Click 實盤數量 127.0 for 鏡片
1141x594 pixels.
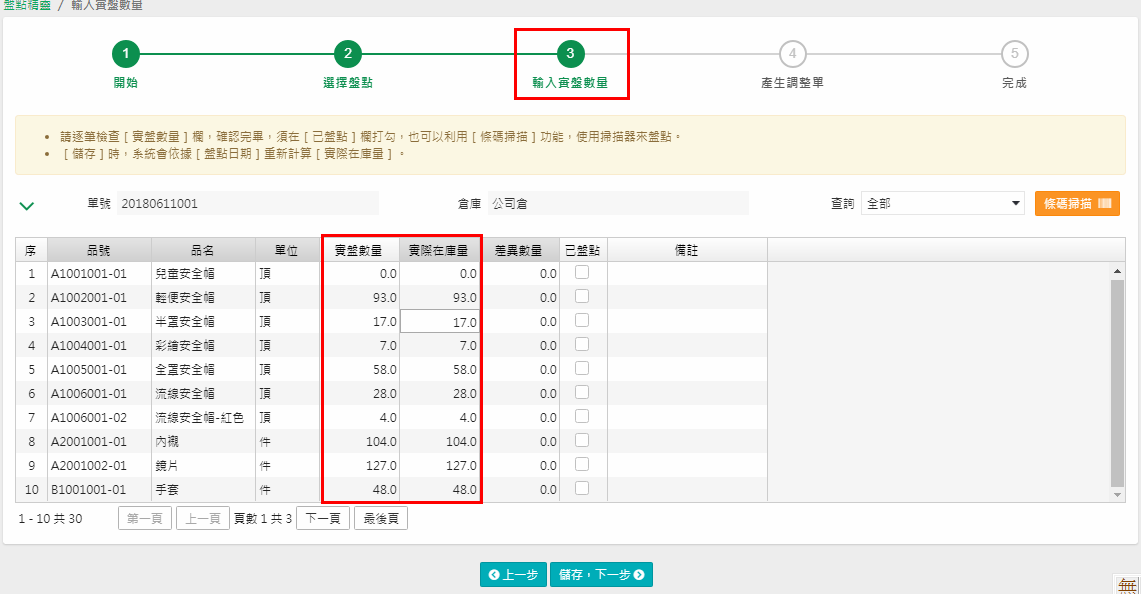359,465
